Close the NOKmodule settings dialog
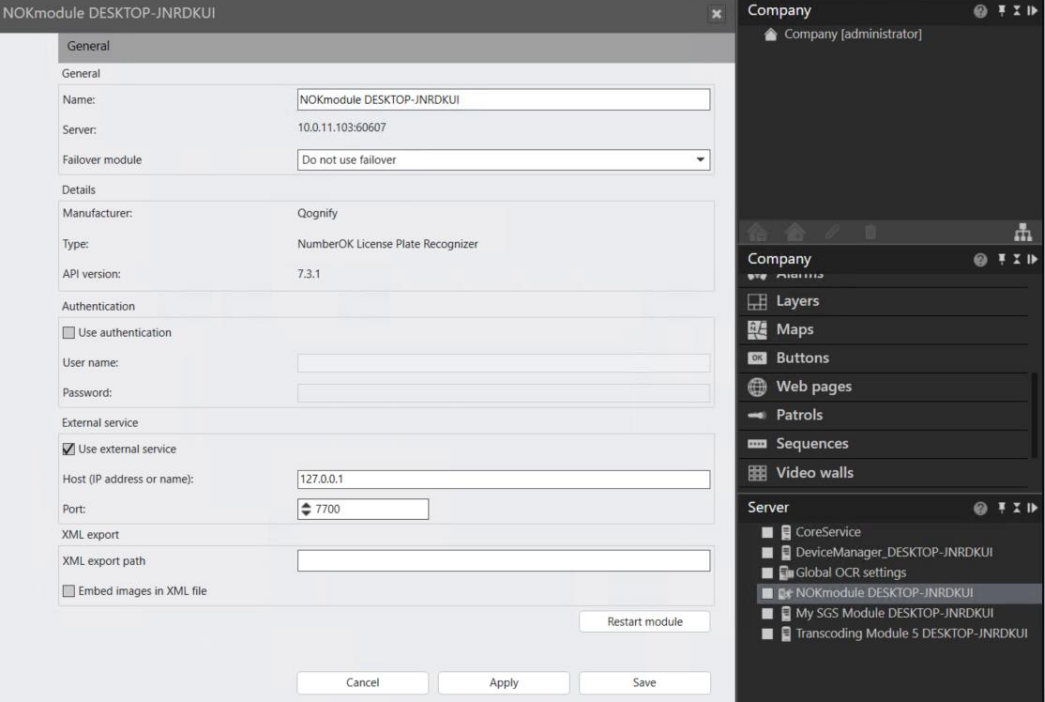 [x=716, y=14]
